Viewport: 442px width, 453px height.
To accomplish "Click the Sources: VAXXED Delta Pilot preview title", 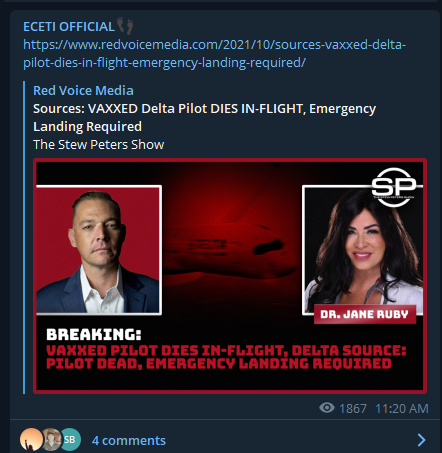I will click(204, 117).
